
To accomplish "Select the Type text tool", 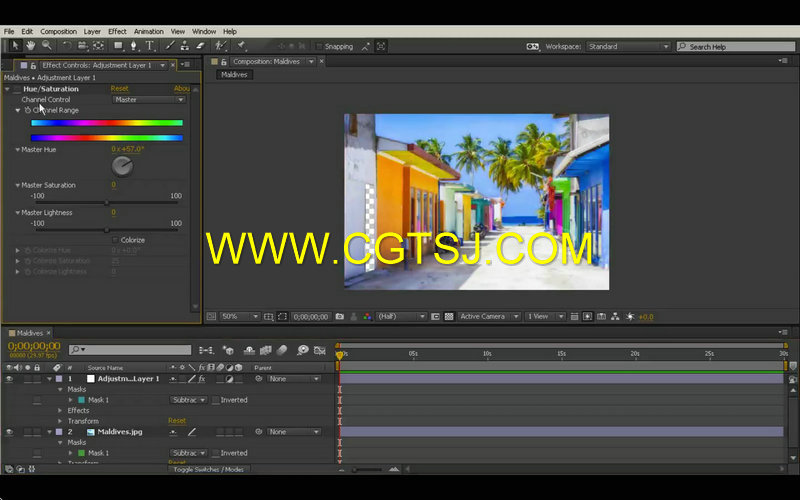I will point(149,46).
